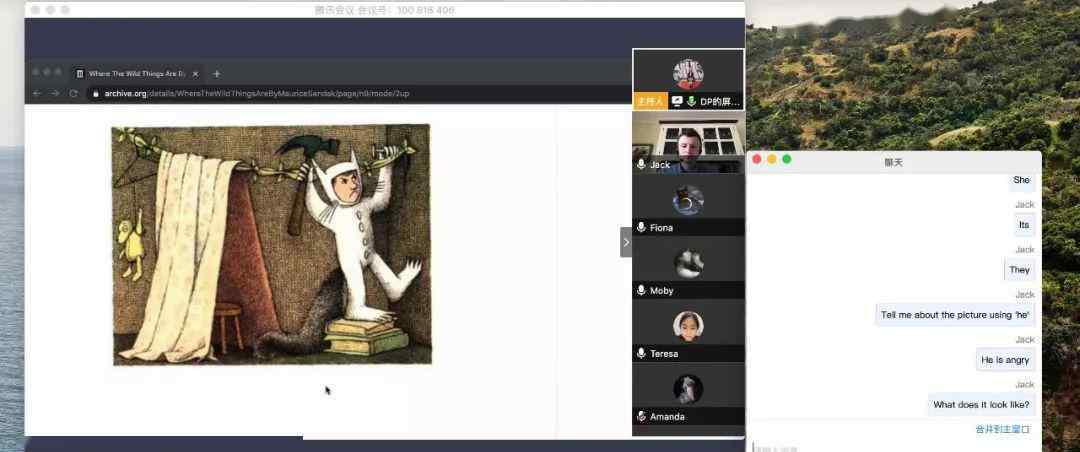This screenshot has width=1080, height=452.
Task: Minimize chat window with yellow button
Action: click(x=771, y=159)
